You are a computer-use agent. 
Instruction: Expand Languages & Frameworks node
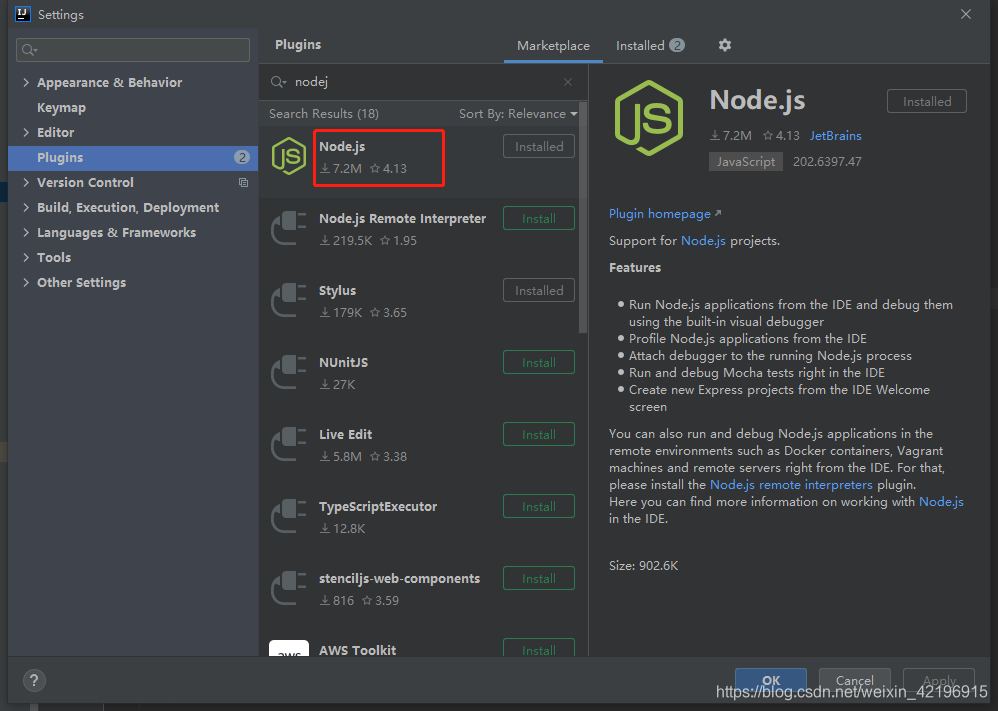(26, 232)
